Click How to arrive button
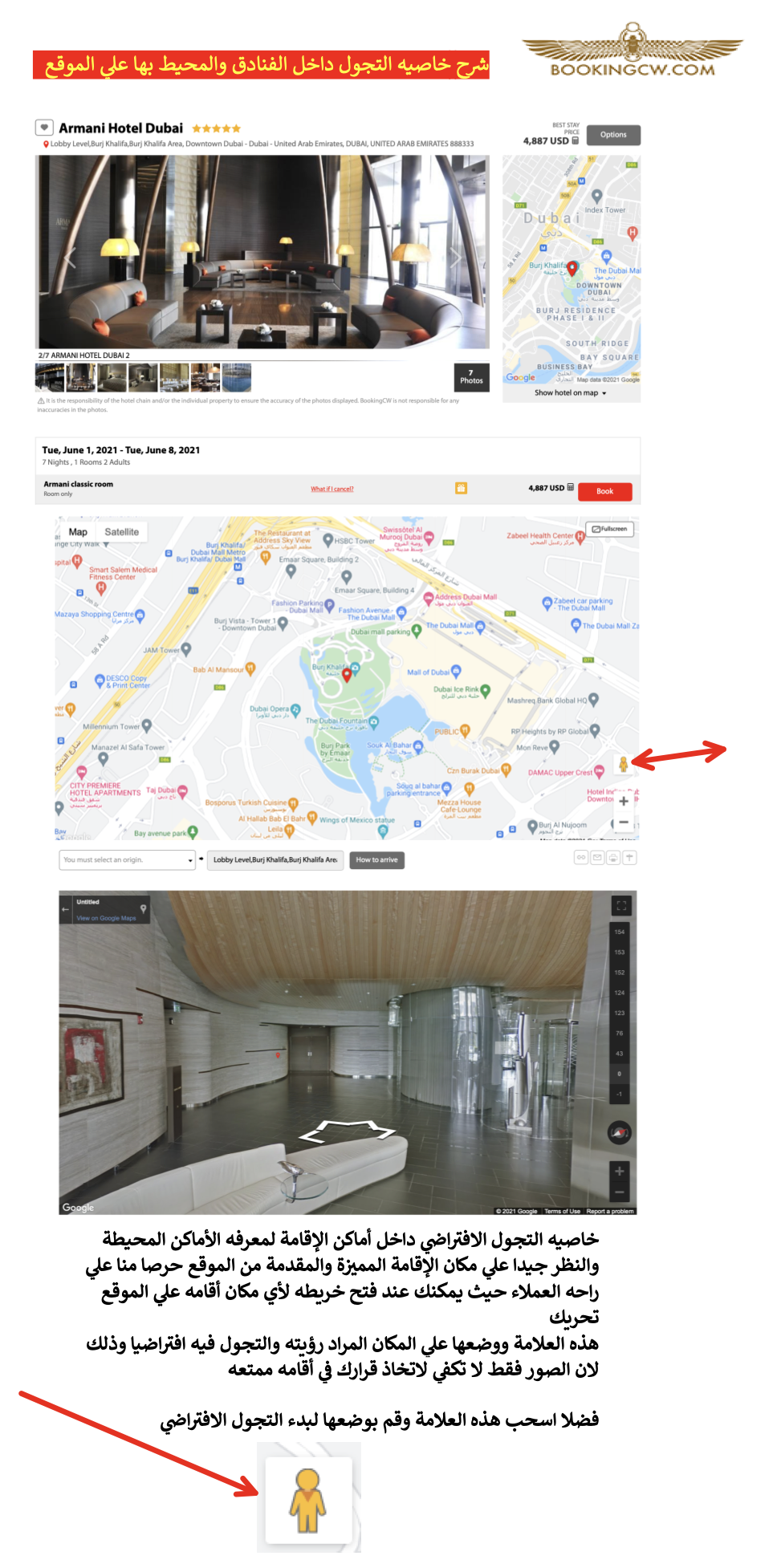 coord(376,859)
